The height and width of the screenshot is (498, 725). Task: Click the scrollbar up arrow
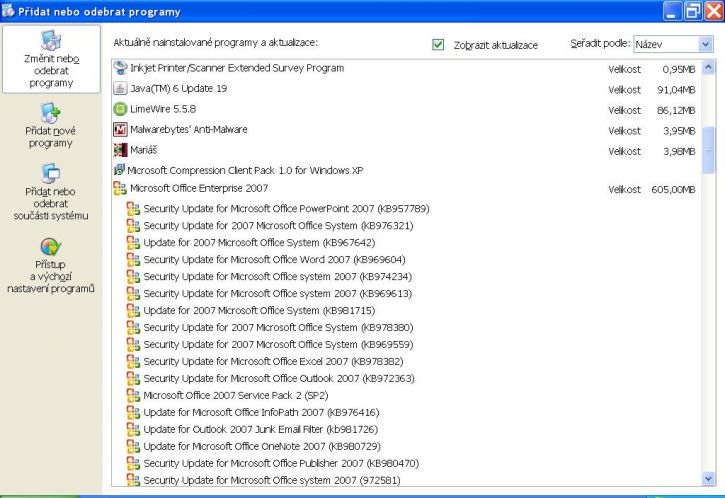(708, 68)
